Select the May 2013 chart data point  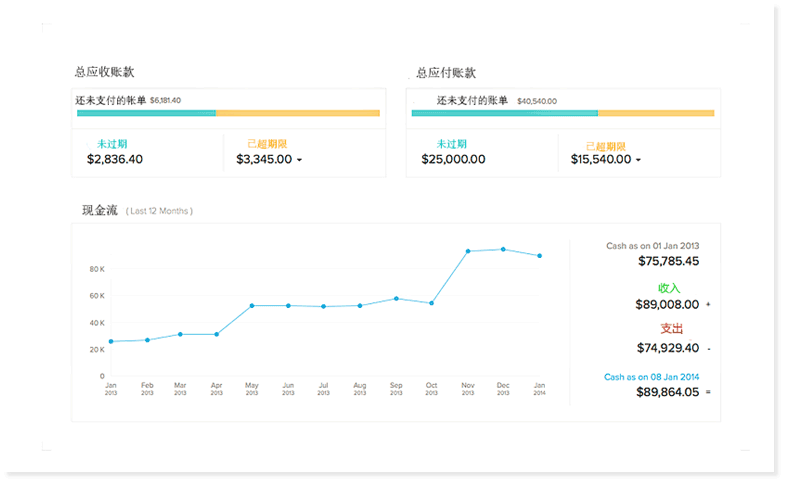tap(252, 305)
